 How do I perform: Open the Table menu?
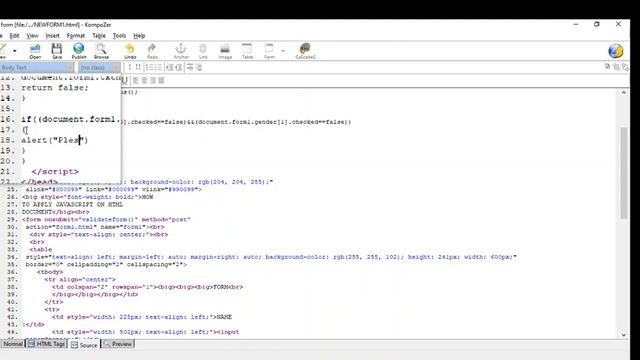click(99, 36)
